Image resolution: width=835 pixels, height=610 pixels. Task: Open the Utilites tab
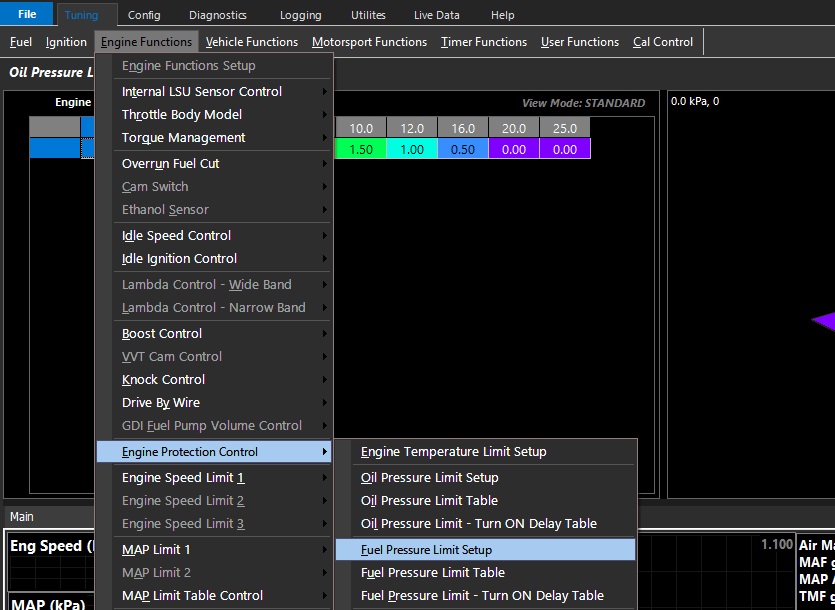[368, 15]
